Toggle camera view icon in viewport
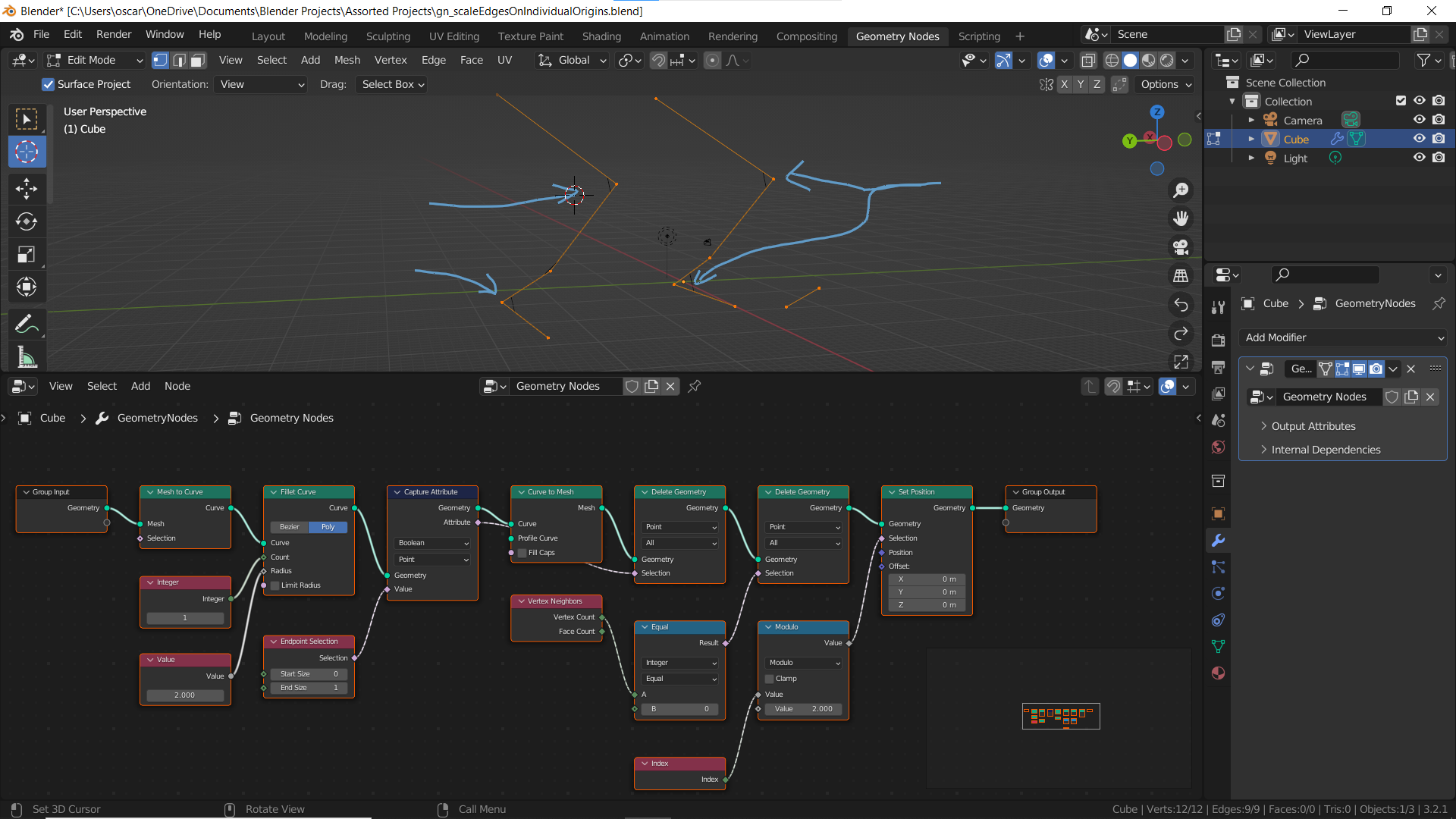 (1181, 247)
